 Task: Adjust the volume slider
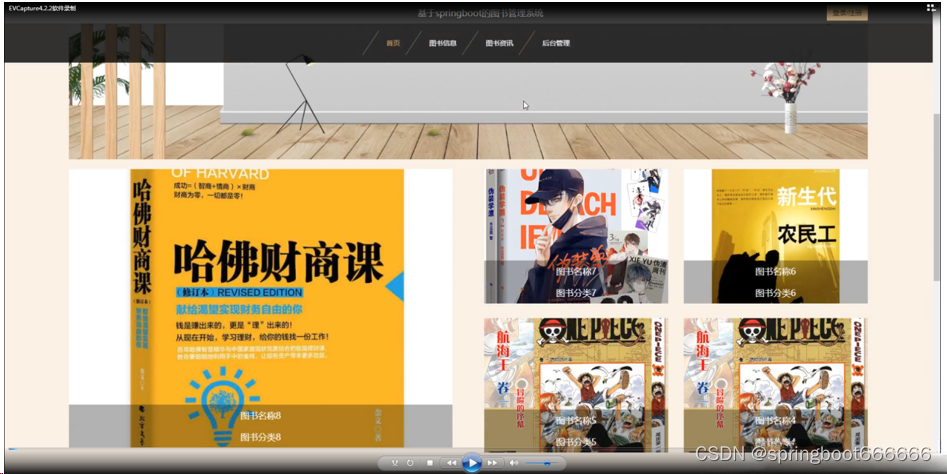point(542,463)
